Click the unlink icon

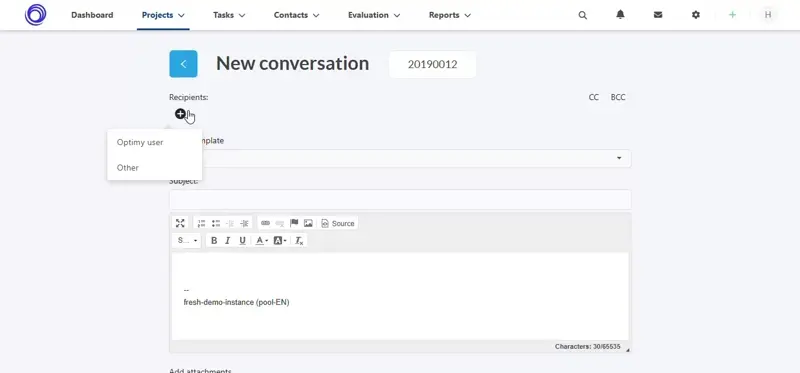point(280,223)
